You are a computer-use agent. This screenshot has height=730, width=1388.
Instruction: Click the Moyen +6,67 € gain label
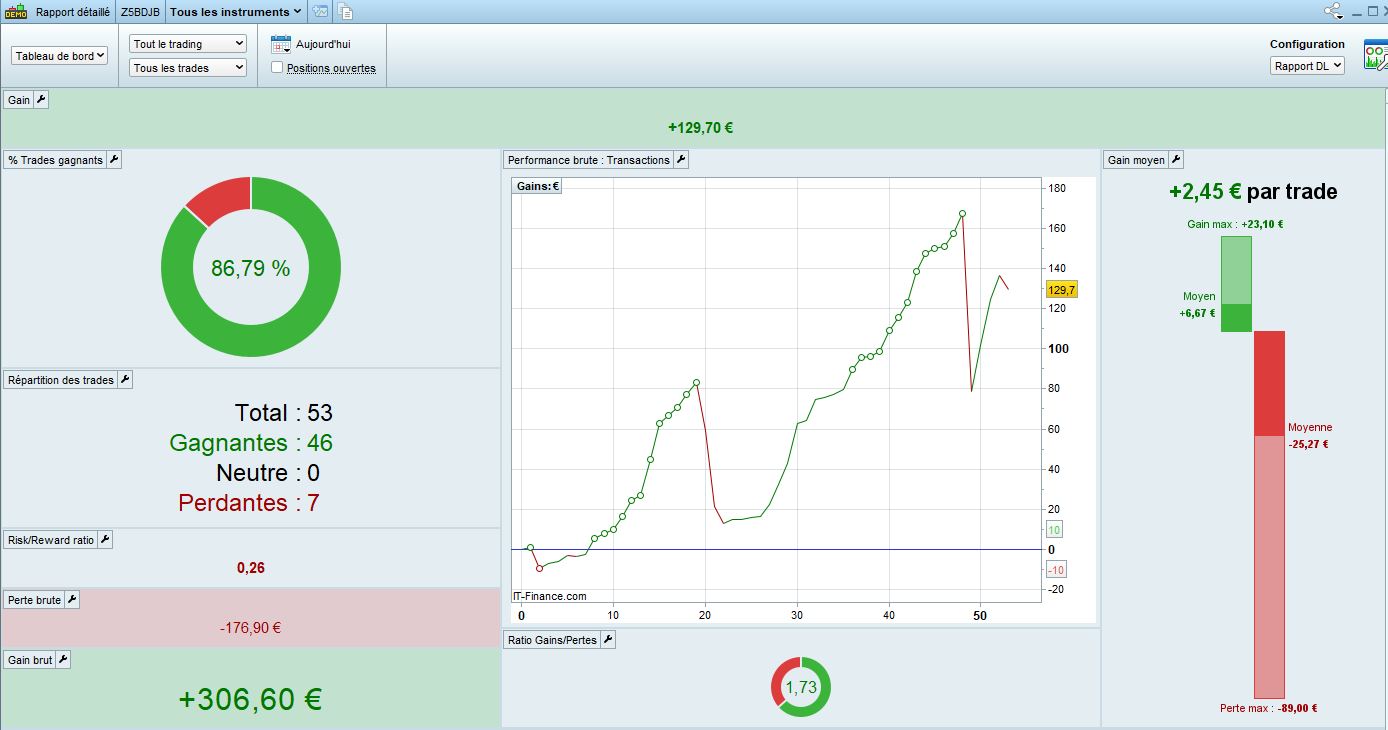click(1198, 305)
